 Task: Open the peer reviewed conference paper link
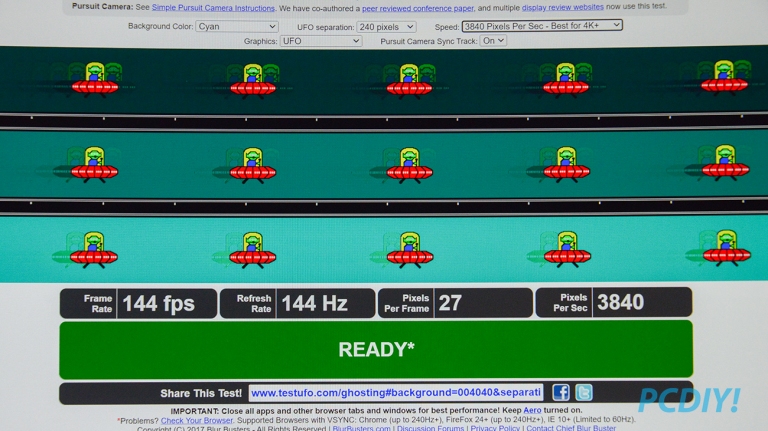point(418,8)
